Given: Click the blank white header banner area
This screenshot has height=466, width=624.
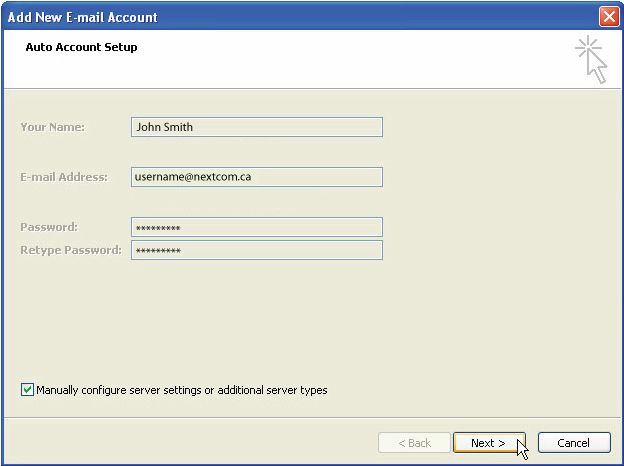Looking at the screenshot, I should click(350, 60).
